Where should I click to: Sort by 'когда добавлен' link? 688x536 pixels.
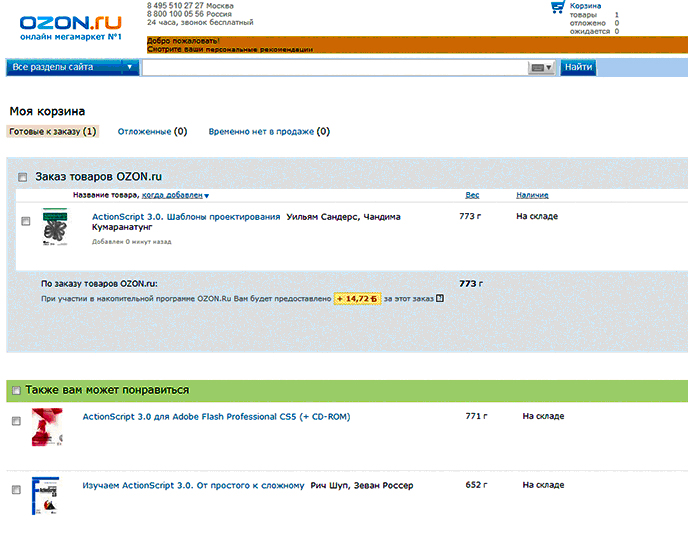tap(172, 195)
